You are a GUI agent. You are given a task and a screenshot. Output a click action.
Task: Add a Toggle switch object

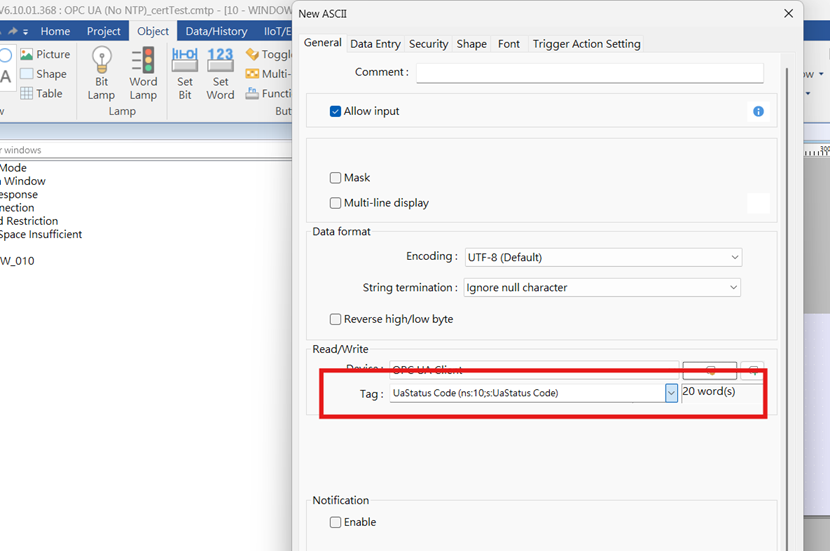[x=268, y=54]
